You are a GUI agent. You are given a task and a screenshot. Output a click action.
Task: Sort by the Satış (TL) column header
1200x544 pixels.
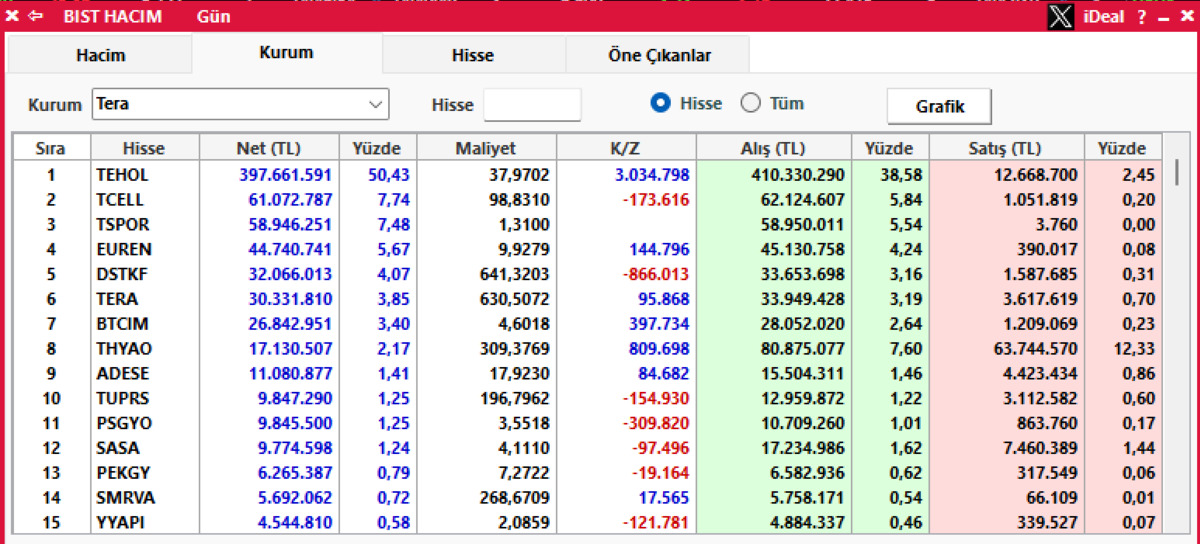[1006, 148]
